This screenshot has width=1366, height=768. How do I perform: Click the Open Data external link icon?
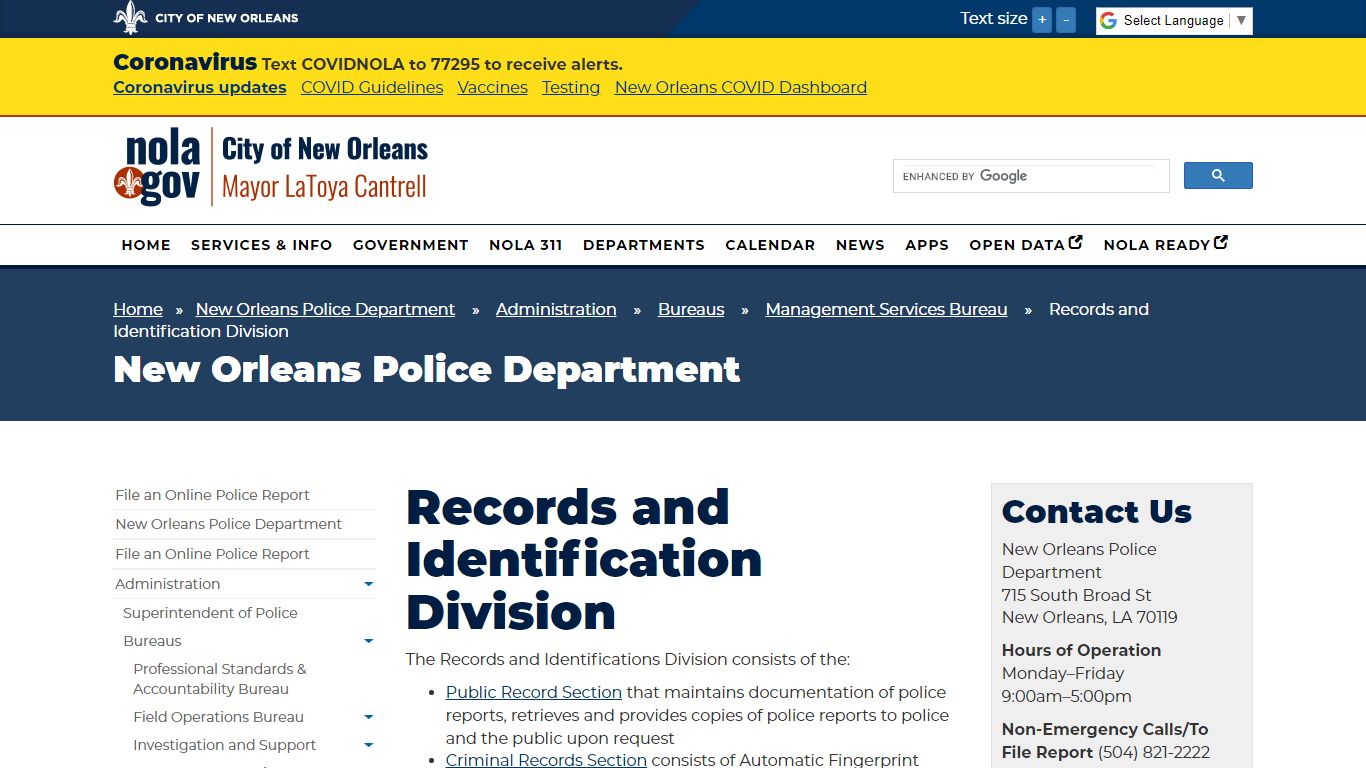1076,242
